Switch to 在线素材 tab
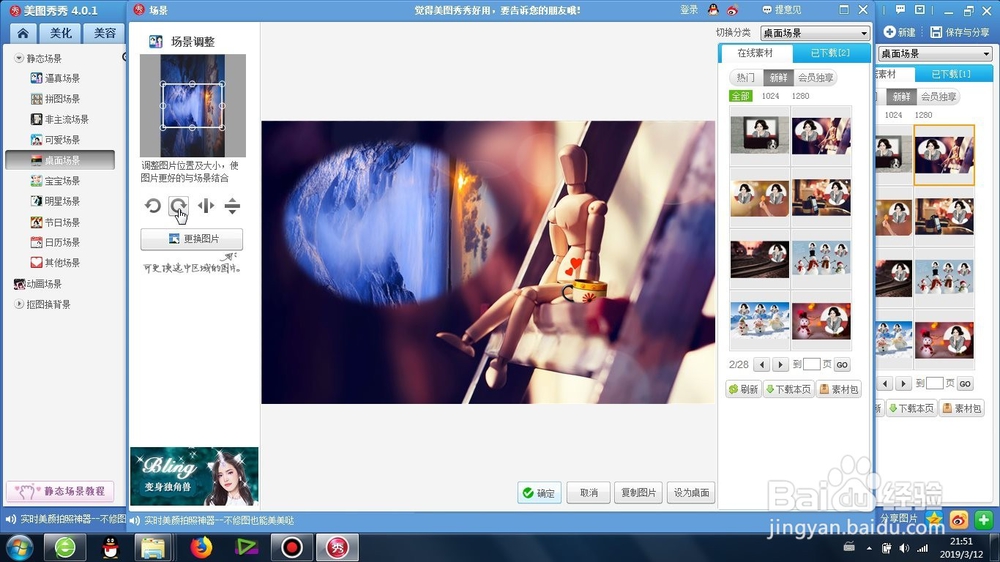The height and width of the screenshot is (562, 1000). click(x=755, y=53)
